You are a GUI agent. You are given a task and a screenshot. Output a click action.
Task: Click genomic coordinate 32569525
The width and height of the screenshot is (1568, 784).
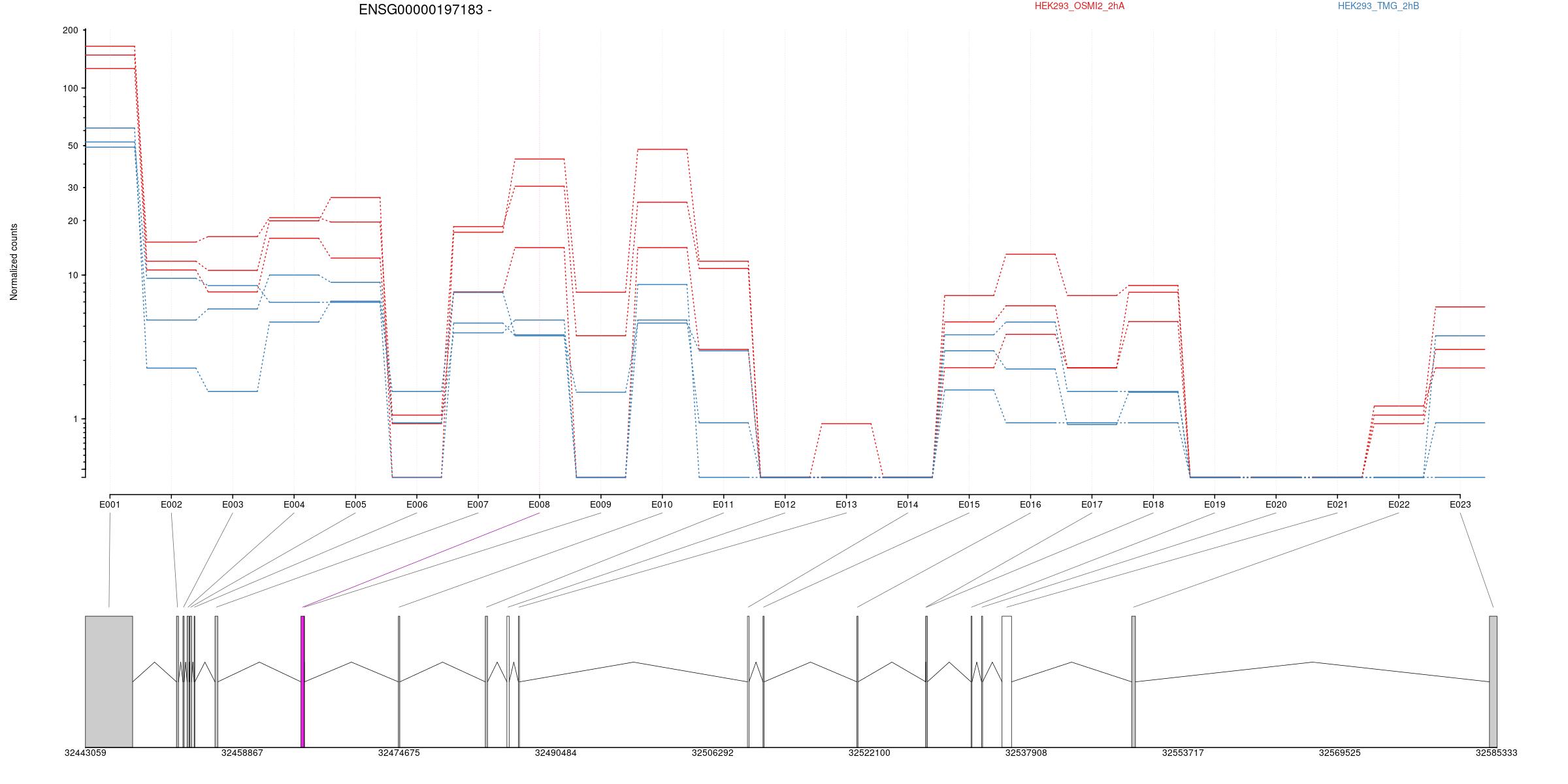1340,753
